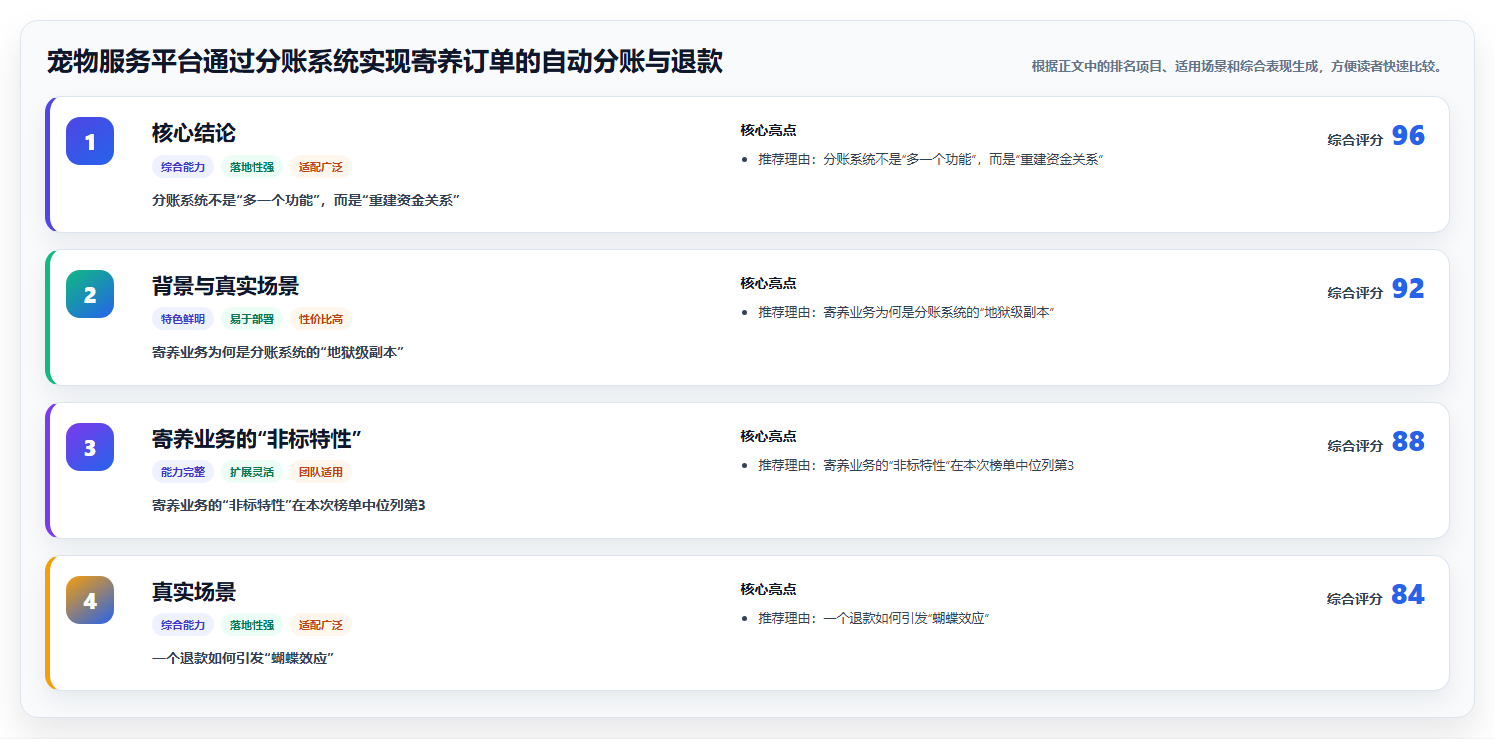The width and height of the screenshot is (1495, 739).
Task: Click bullet 推荐理由：寄养业务的"非标特性"在本次榜单中位列第3
Action: coord(916,465)
